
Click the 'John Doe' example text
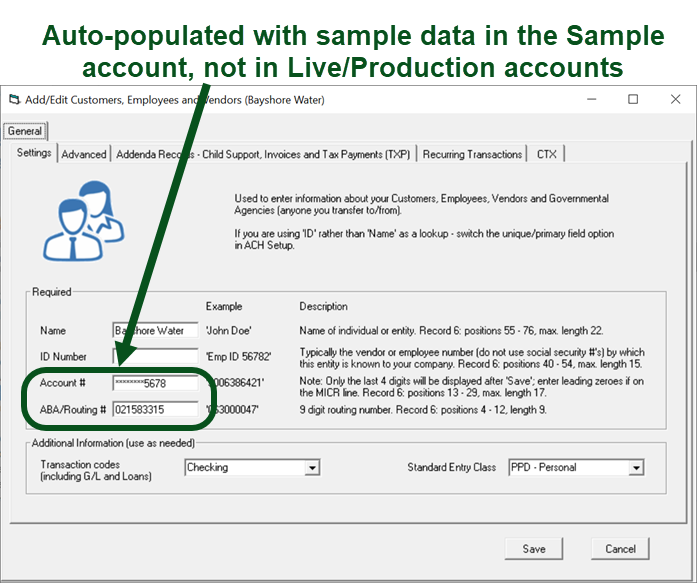tap(228, 331)
